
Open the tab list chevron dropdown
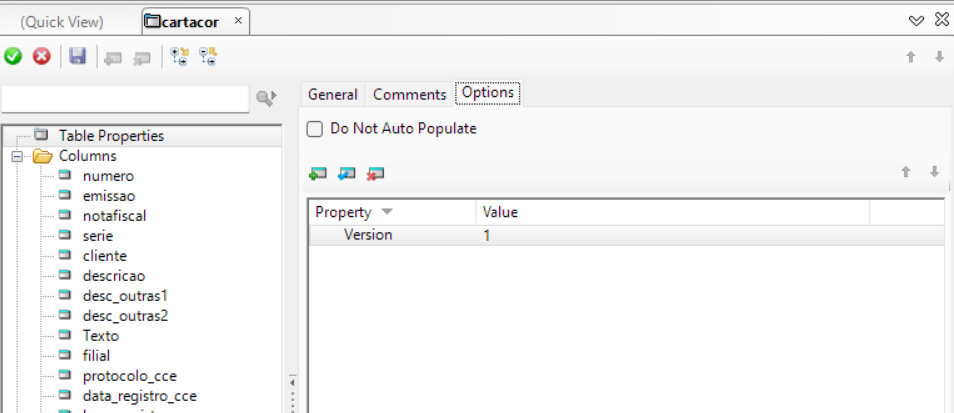[916, 21]
